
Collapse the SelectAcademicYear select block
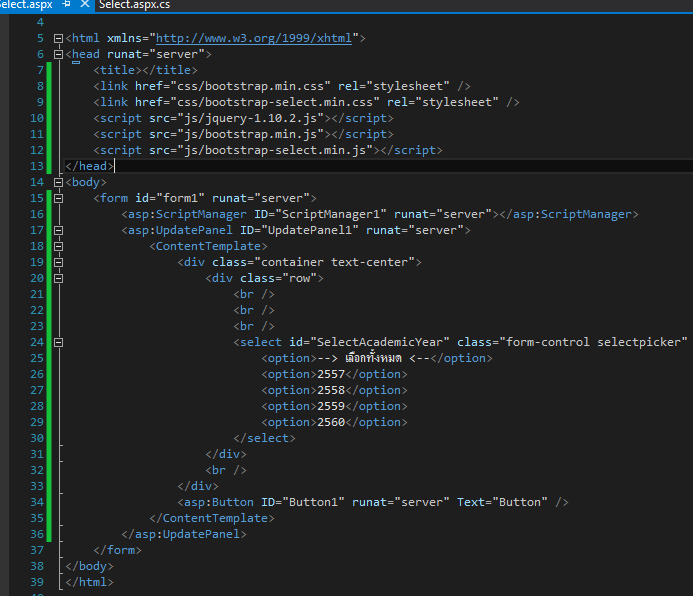(58, 342)
